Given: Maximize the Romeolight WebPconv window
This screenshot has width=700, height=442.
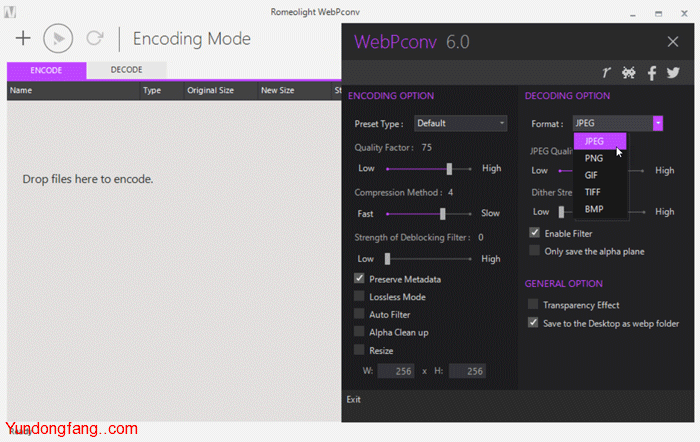Looking at the screenshot, I should [658, 14].
